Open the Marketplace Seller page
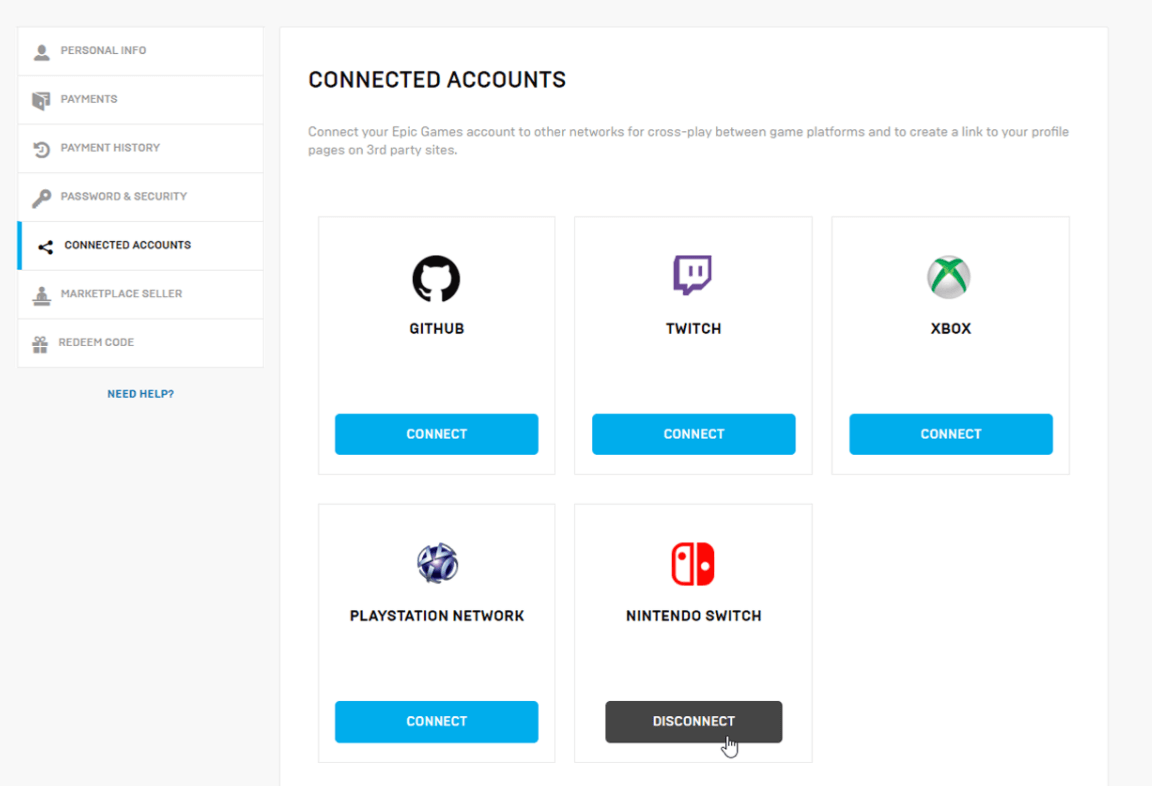The width and height of the screenshot is (1152, 786). (140, 294)
